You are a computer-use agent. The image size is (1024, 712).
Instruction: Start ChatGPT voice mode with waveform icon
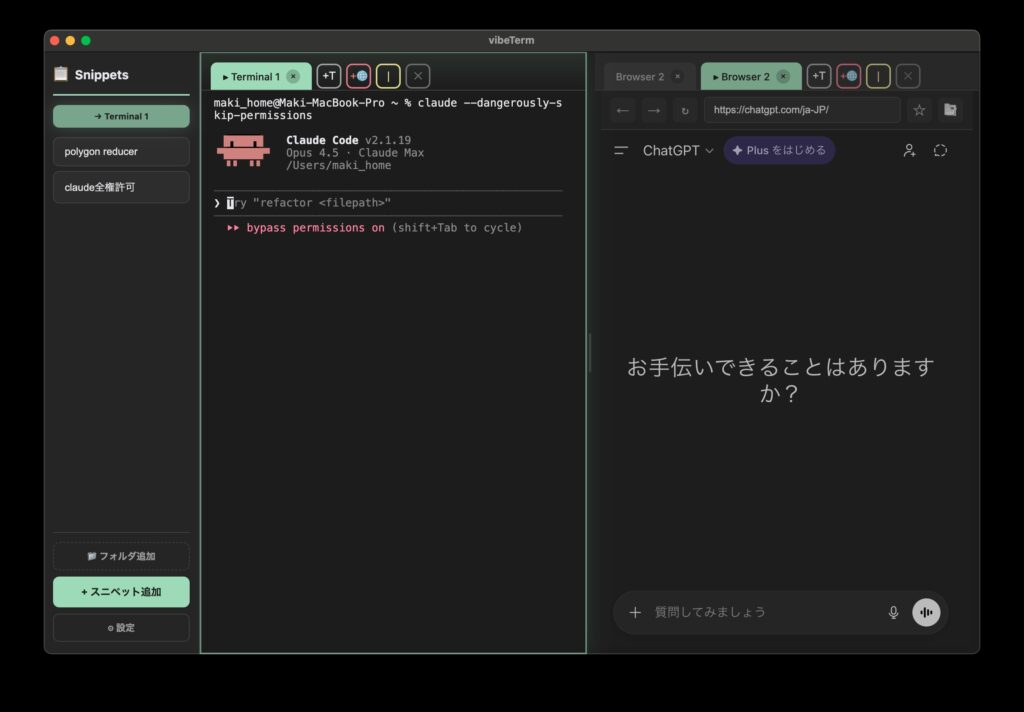pos(926,612)
